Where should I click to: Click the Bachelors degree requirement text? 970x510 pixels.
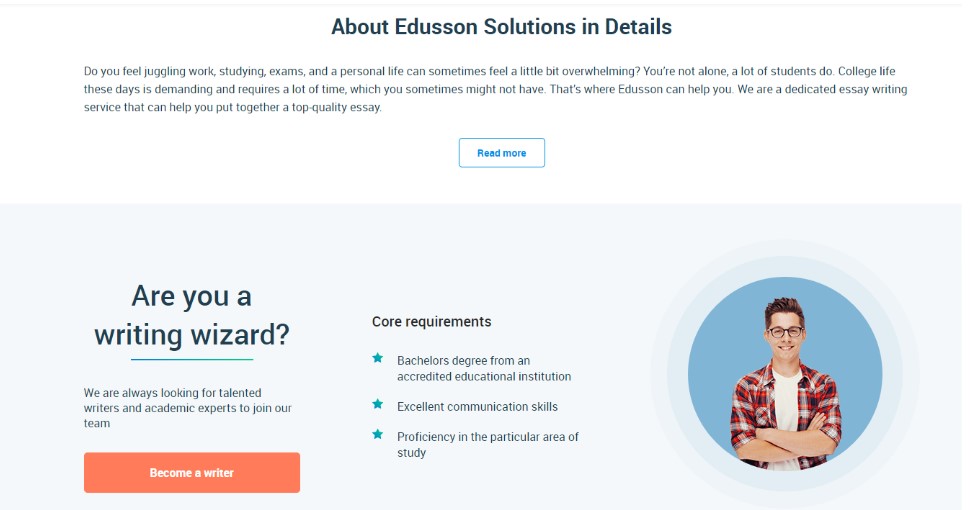484,368
